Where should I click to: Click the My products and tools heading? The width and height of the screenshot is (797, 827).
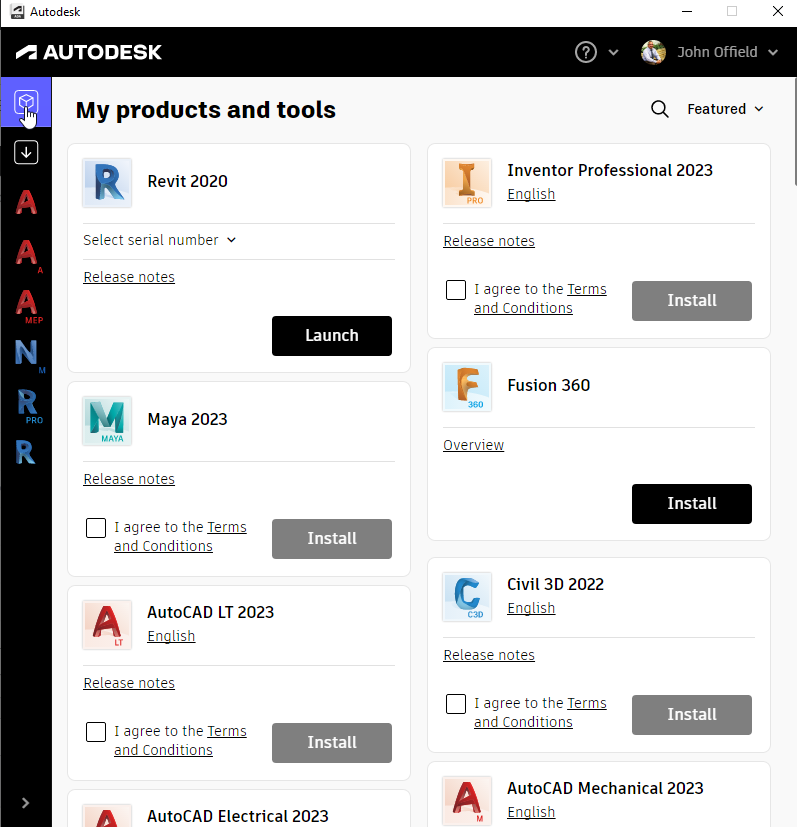point(206,110)
